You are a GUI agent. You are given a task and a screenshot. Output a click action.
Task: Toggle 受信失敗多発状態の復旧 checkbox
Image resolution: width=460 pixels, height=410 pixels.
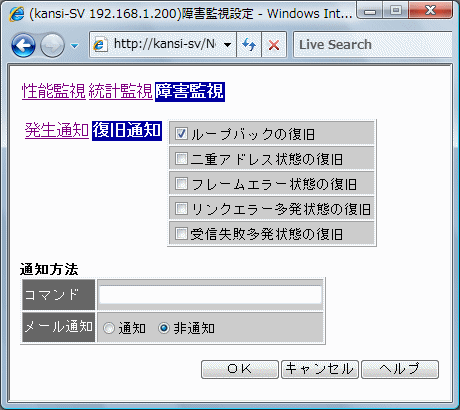click(181, 233)
